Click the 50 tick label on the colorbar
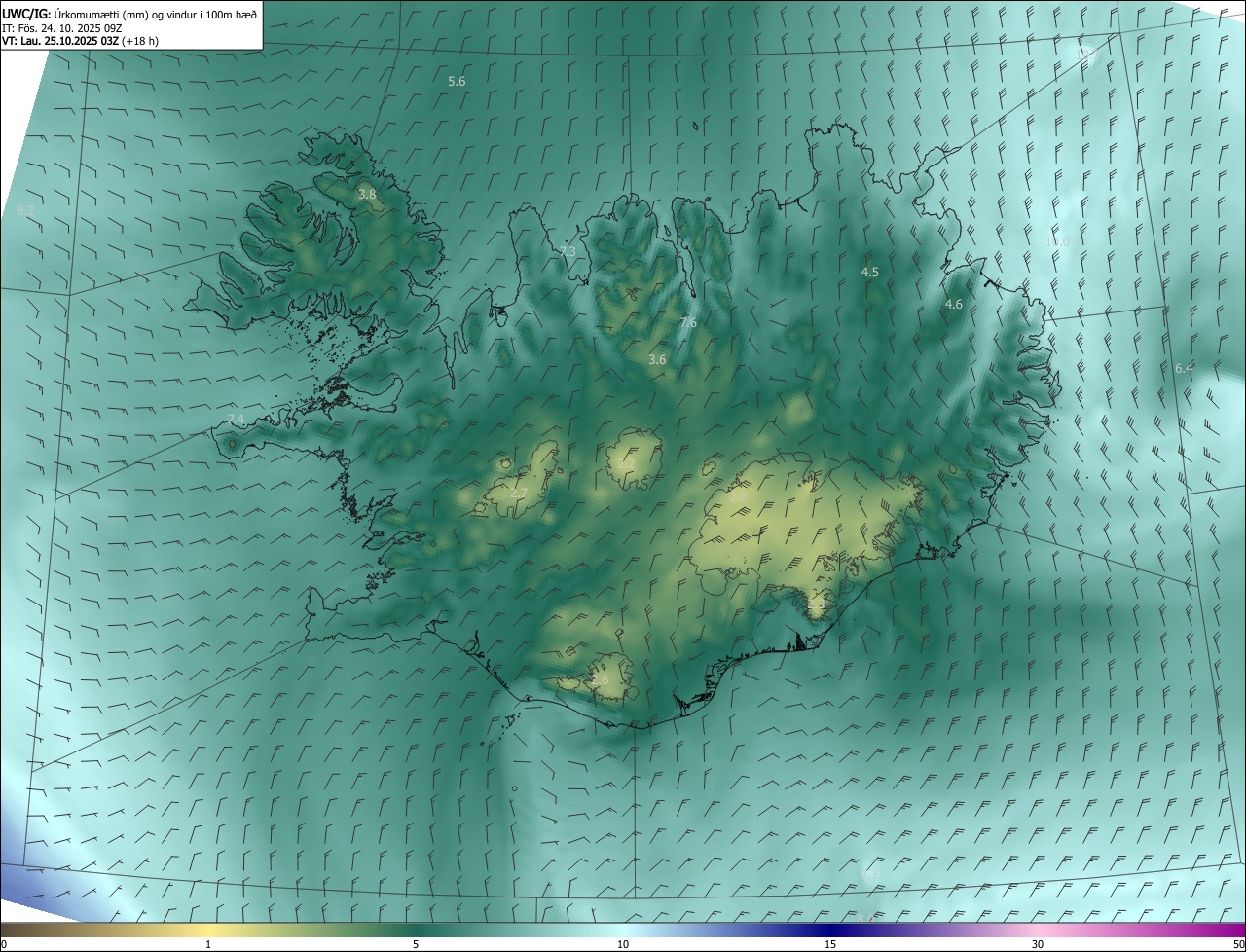The height and width of the screenshot is (952, 1246). tap(1238, 945)
